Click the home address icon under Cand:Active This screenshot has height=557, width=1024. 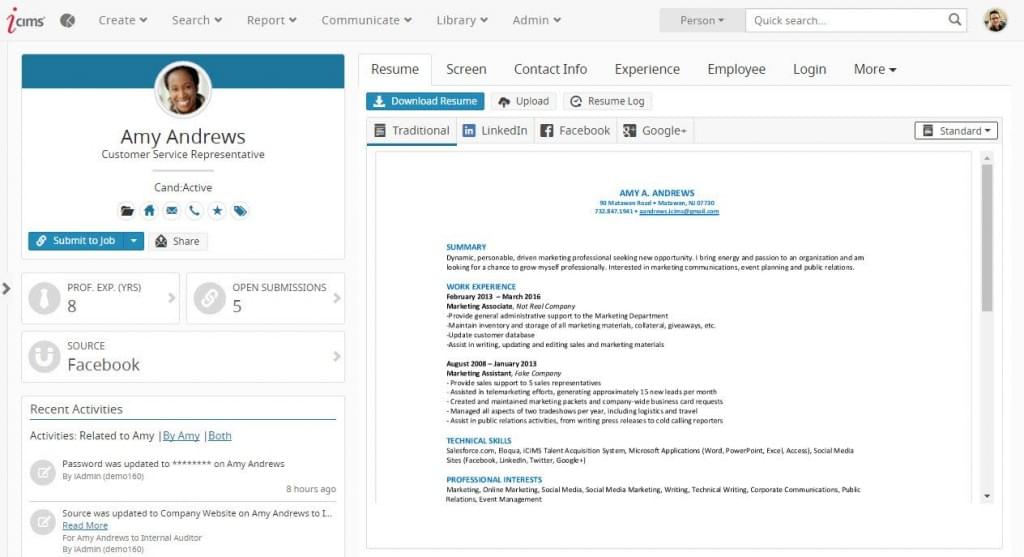tap(150, 211)
